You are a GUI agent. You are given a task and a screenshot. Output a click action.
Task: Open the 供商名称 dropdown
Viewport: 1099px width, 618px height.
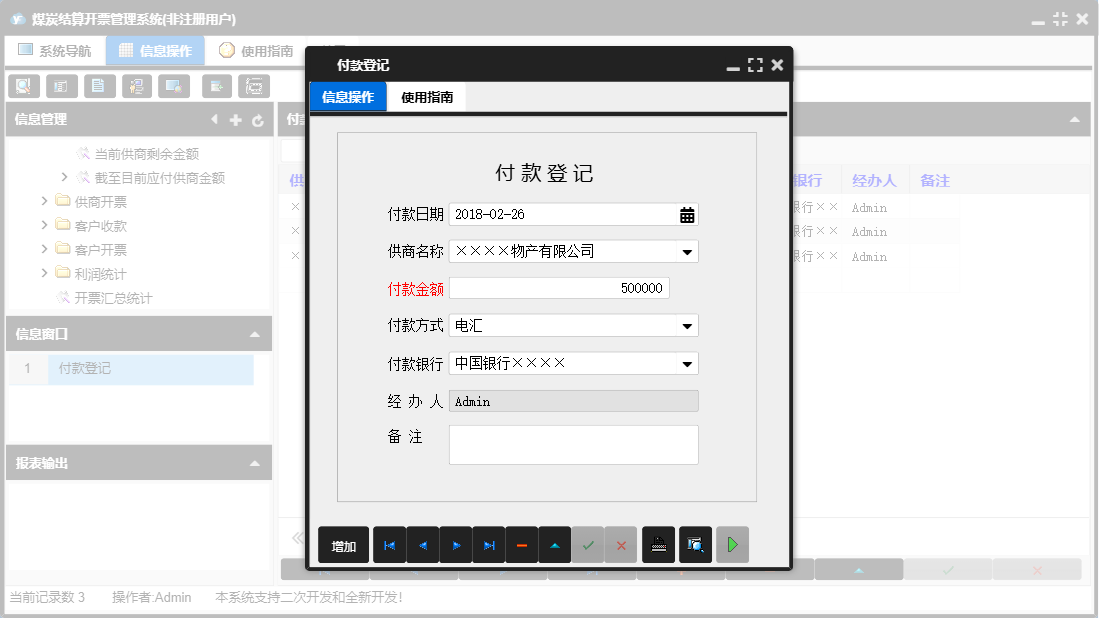pyautogui.click(x=685, y=251)
